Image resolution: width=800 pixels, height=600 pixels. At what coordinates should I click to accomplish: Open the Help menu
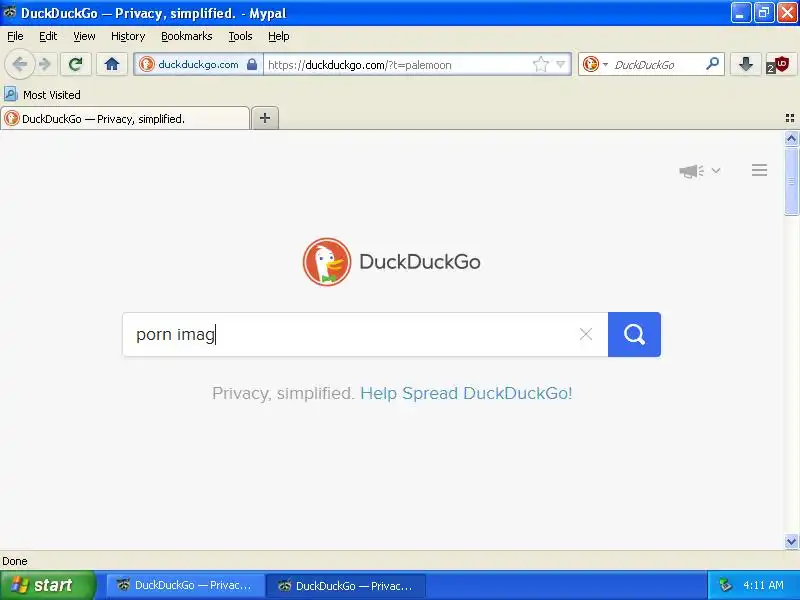point(279,36)
